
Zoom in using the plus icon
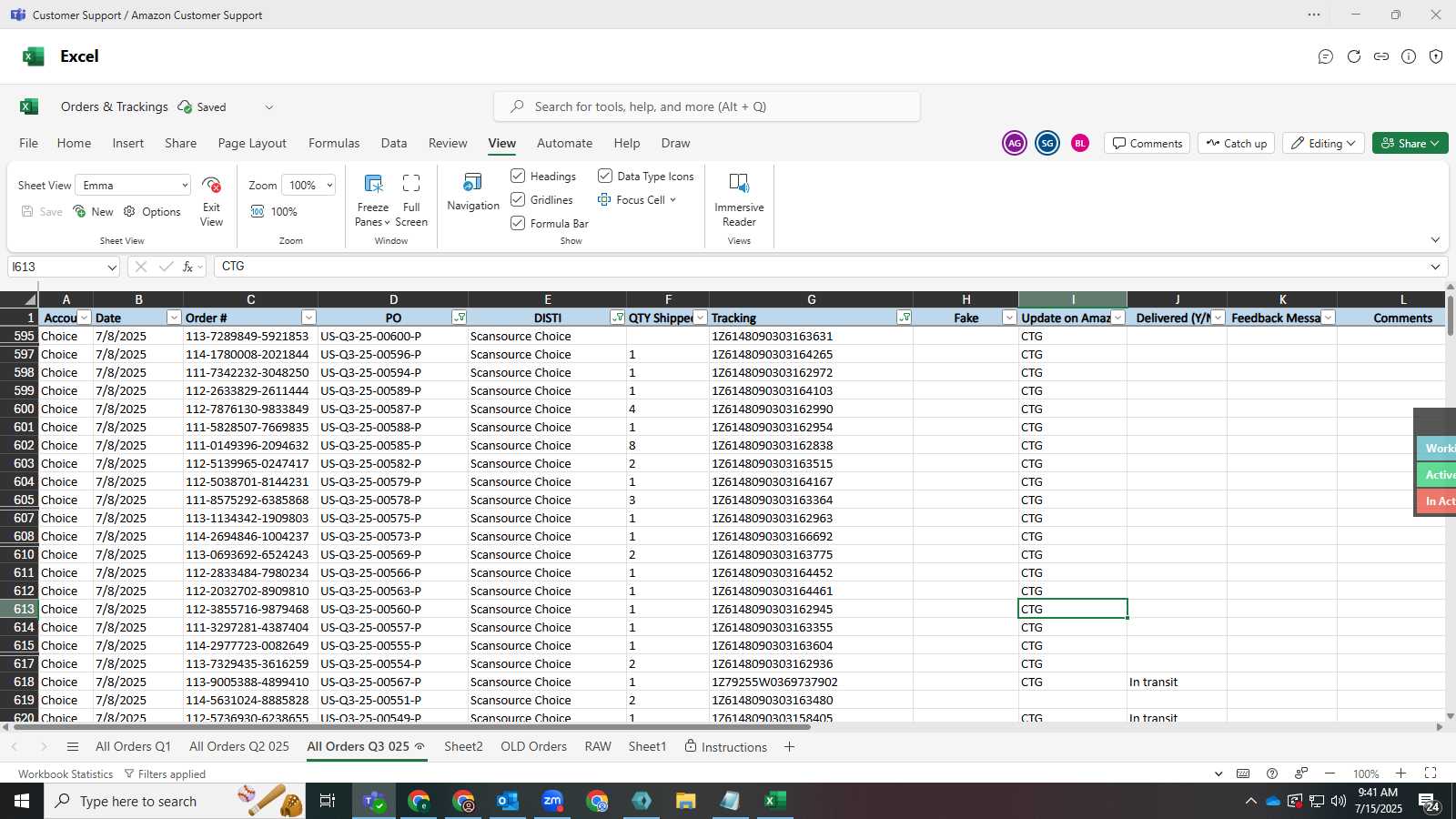(1400, 773)
